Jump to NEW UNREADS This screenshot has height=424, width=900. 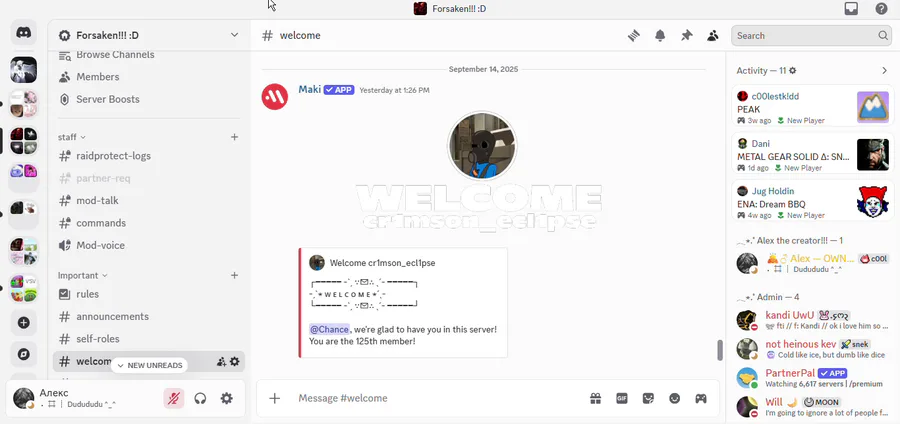149,365
